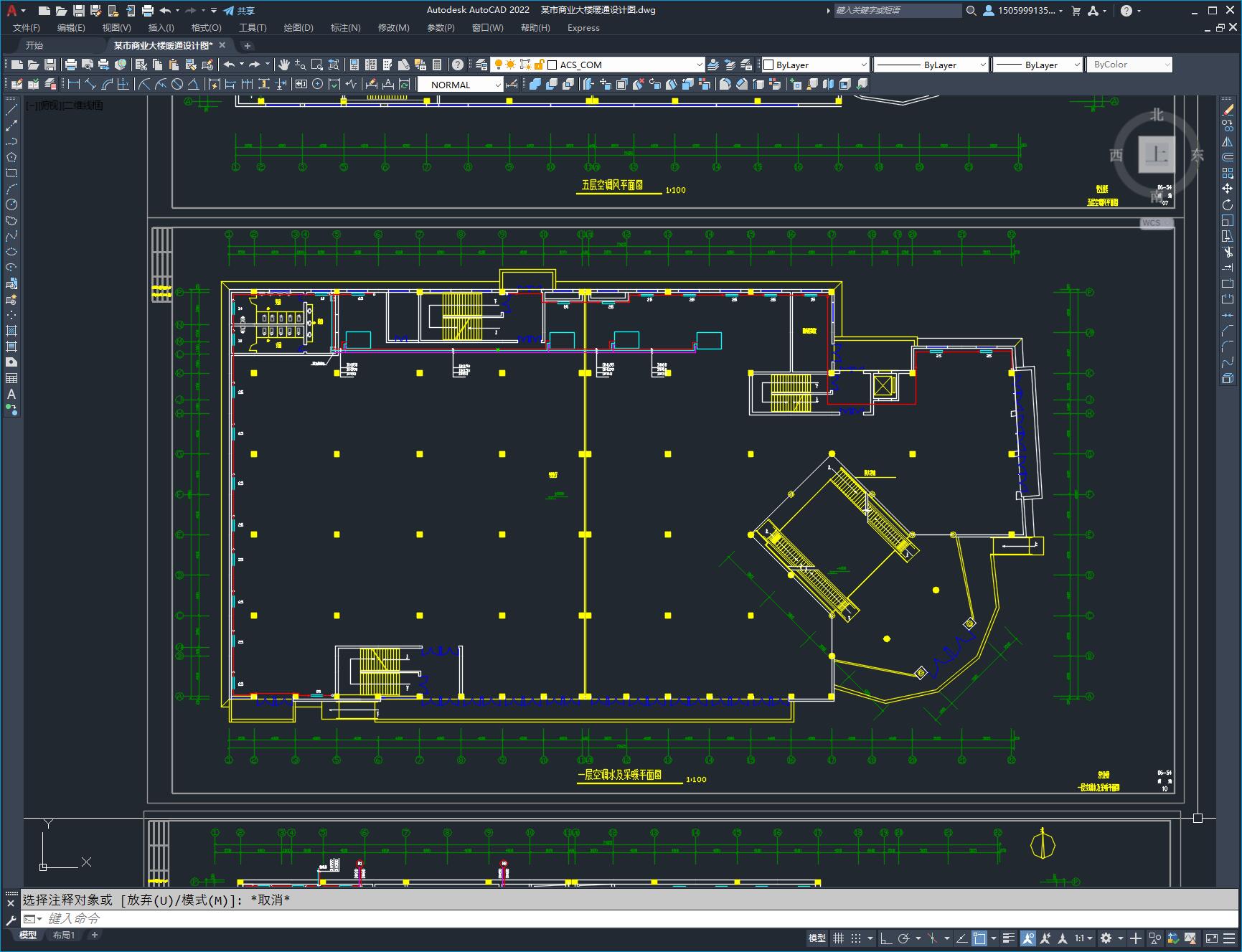Toggle ortho mode in status bar
The image size is (1242, 952).
(x=886, y=938)
